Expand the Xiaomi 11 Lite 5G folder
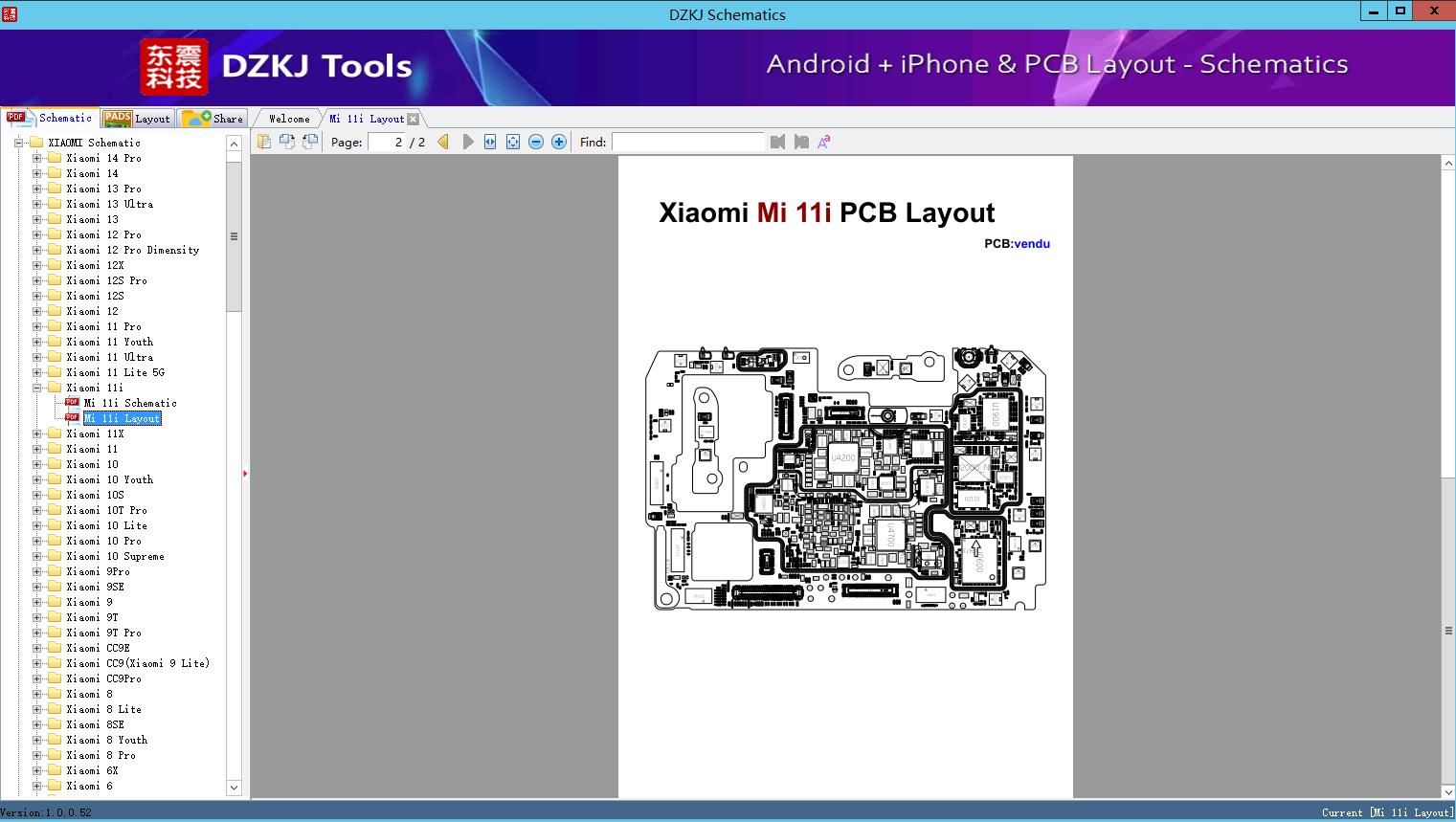This screenshot has width=1456, height=822. tap(36, 372)
